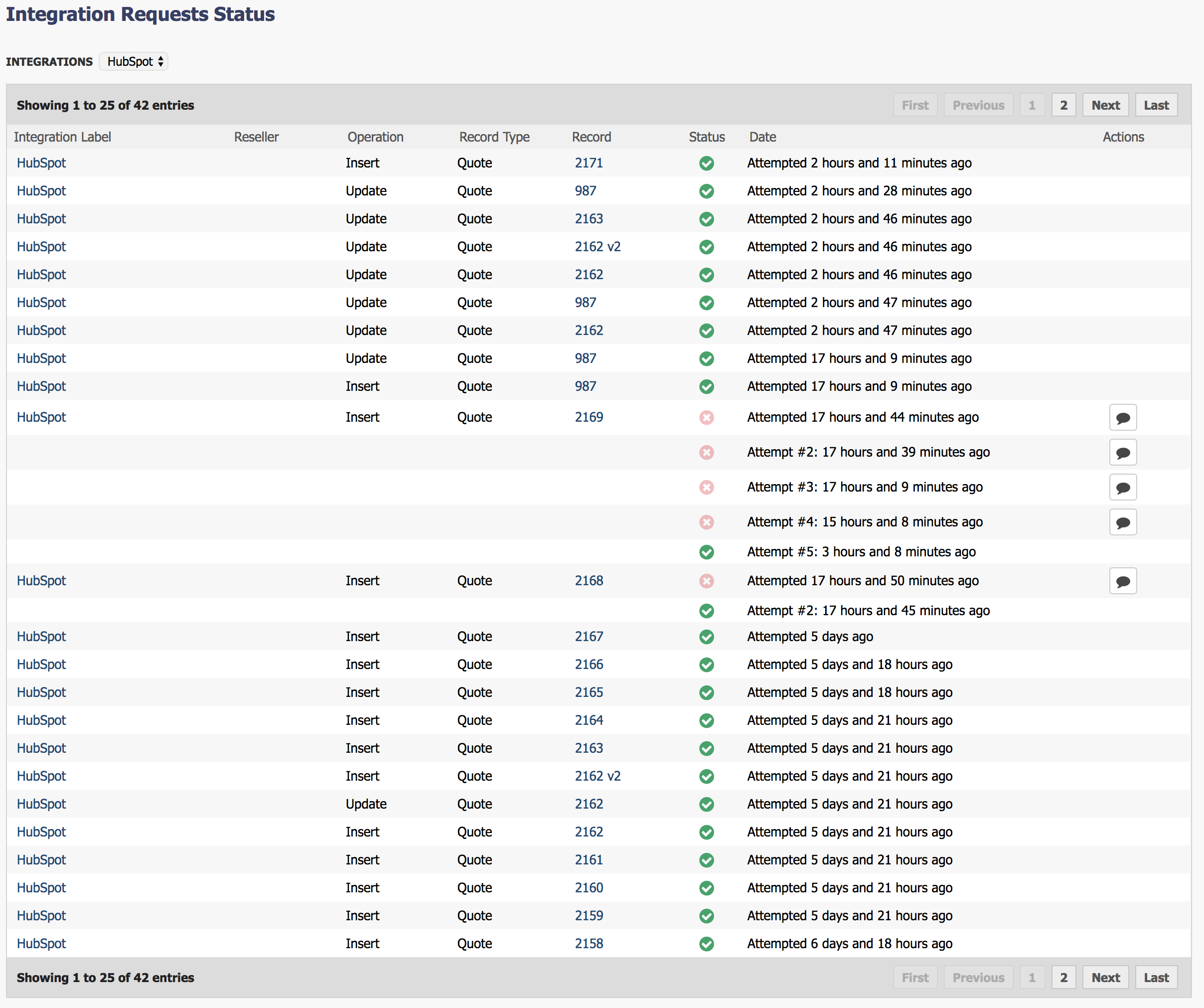Open record 2166 link
The image size is (1204, 1008).
coord(589,665)
